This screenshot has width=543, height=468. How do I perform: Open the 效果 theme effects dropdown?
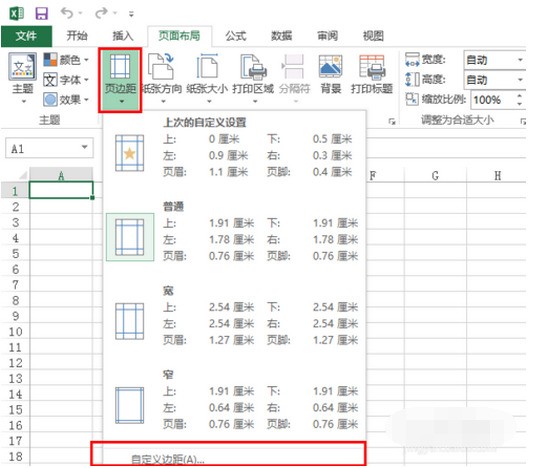click(66, 100)
